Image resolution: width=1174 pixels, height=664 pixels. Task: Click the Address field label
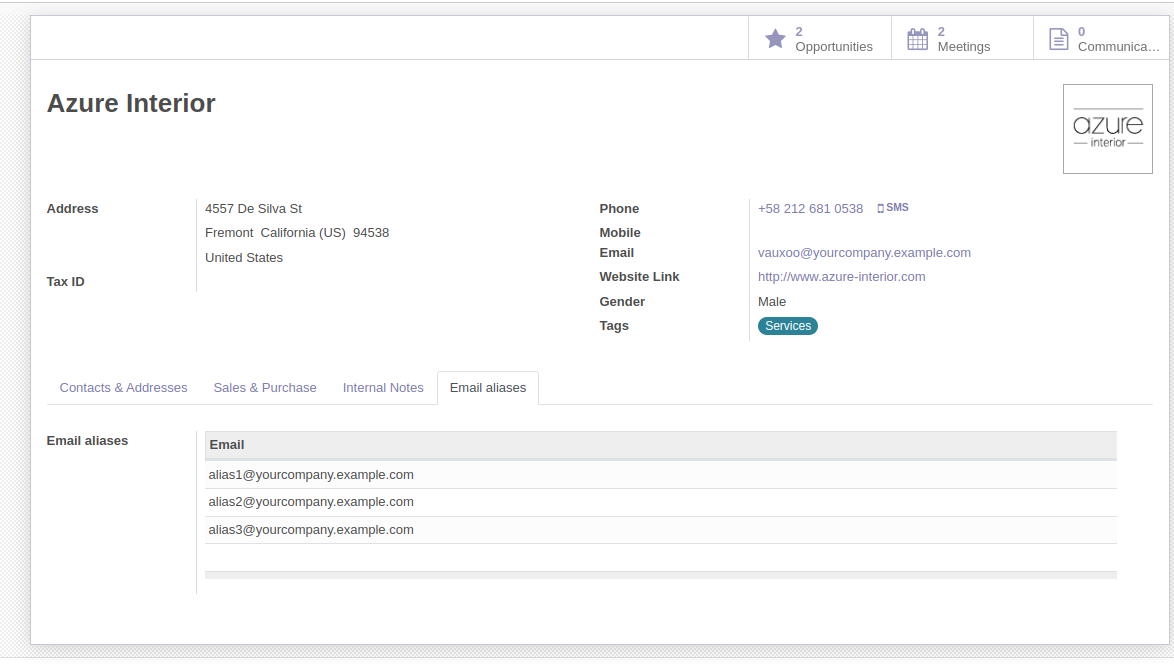coord(73,209)
